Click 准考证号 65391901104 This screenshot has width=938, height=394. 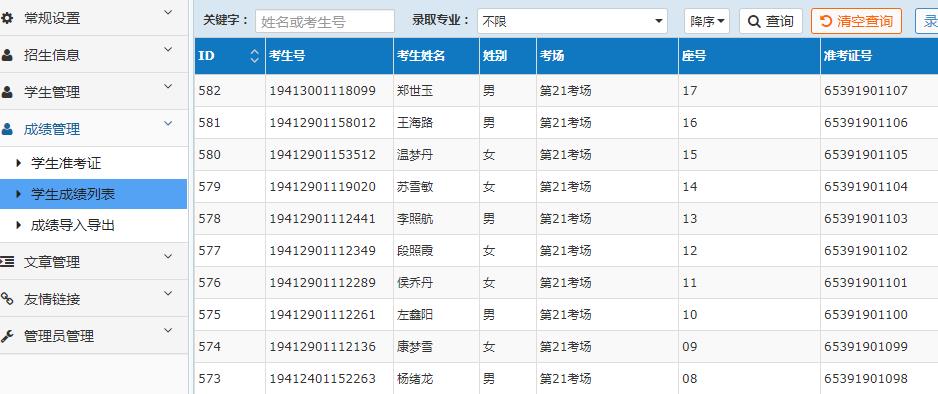tap(866, 187)
